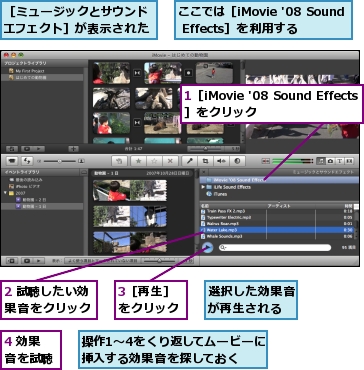The height and width of the screenshot is (370, 364).
Task: Select Train Pass FX 2.mp3
Action: (277, 211)
